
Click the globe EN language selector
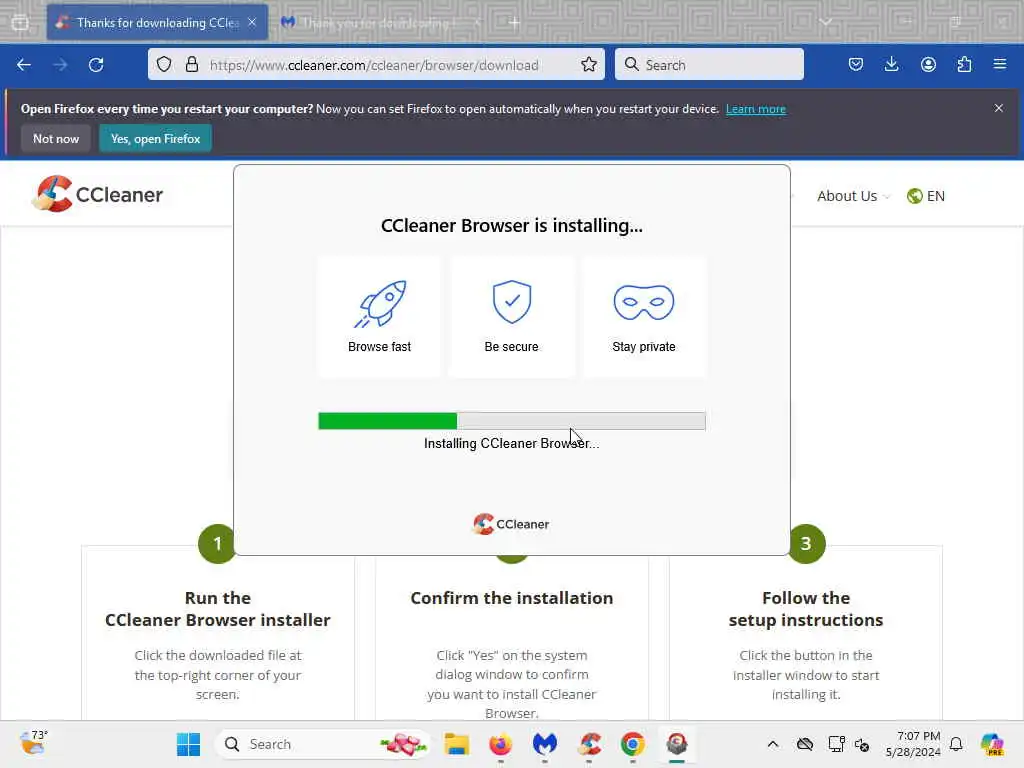(x=925, y=196)
